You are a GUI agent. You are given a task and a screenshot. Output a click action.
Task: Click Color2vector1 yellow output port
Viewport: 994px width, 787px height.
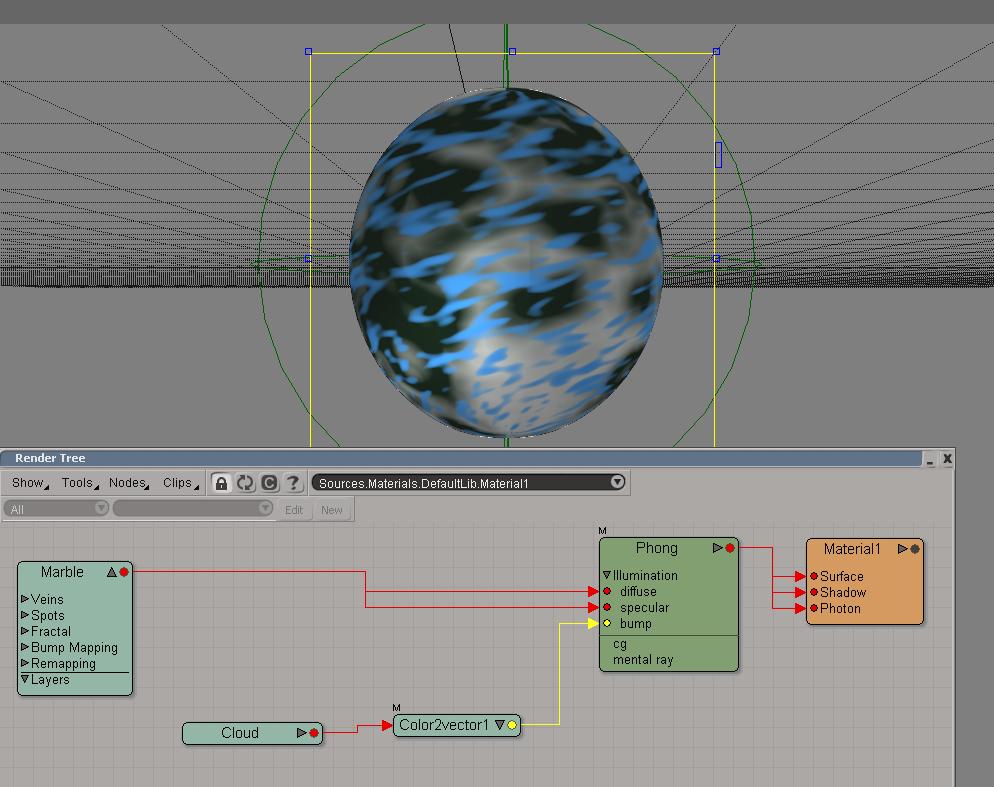[x=512, y=725]
